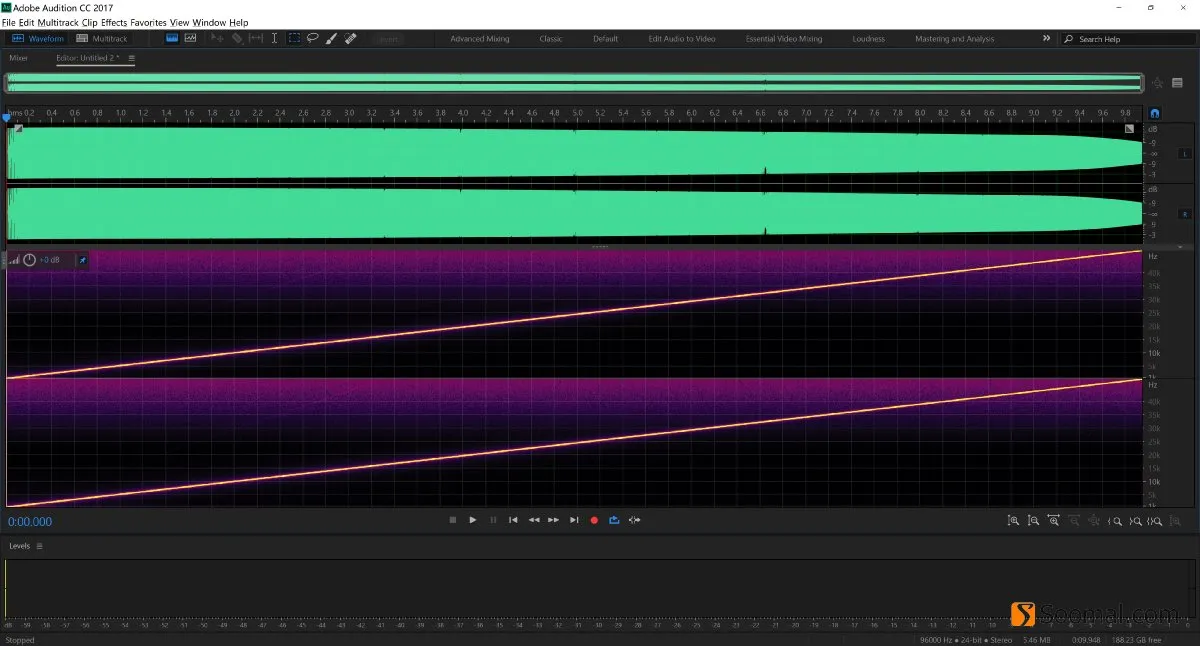
Task: Switch to Edit Audio to Video workspace
Action: point(682,39)
